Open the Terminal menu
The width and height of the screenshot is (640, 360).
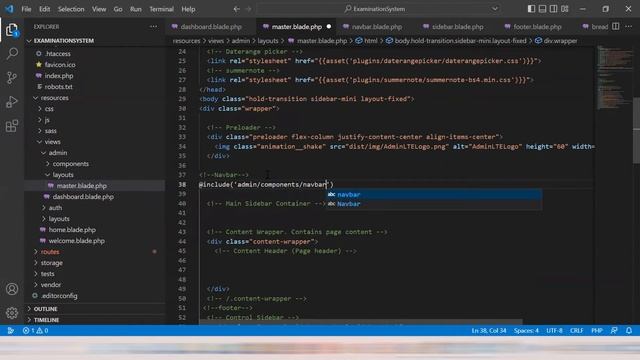(161, 9)
